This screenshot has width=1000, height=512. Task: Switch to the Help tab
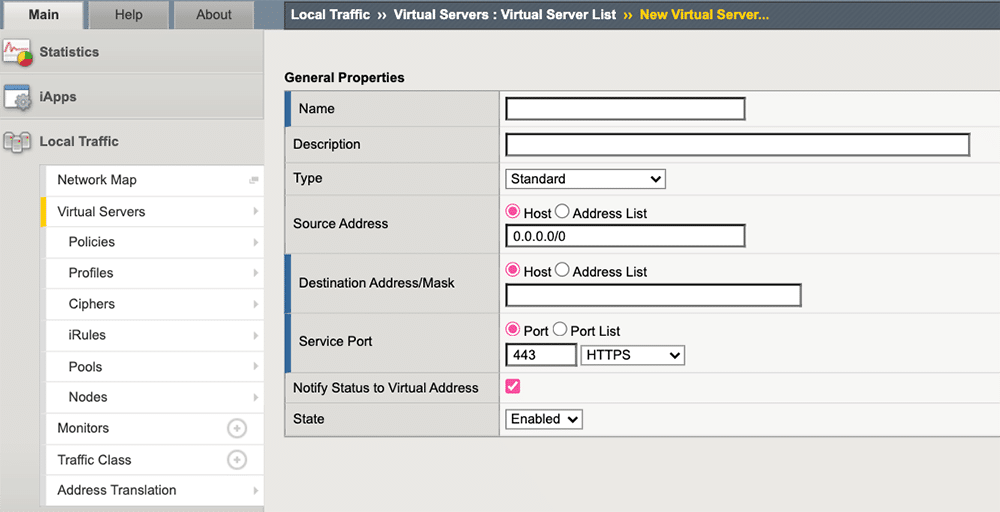click(x=128, y=15)
